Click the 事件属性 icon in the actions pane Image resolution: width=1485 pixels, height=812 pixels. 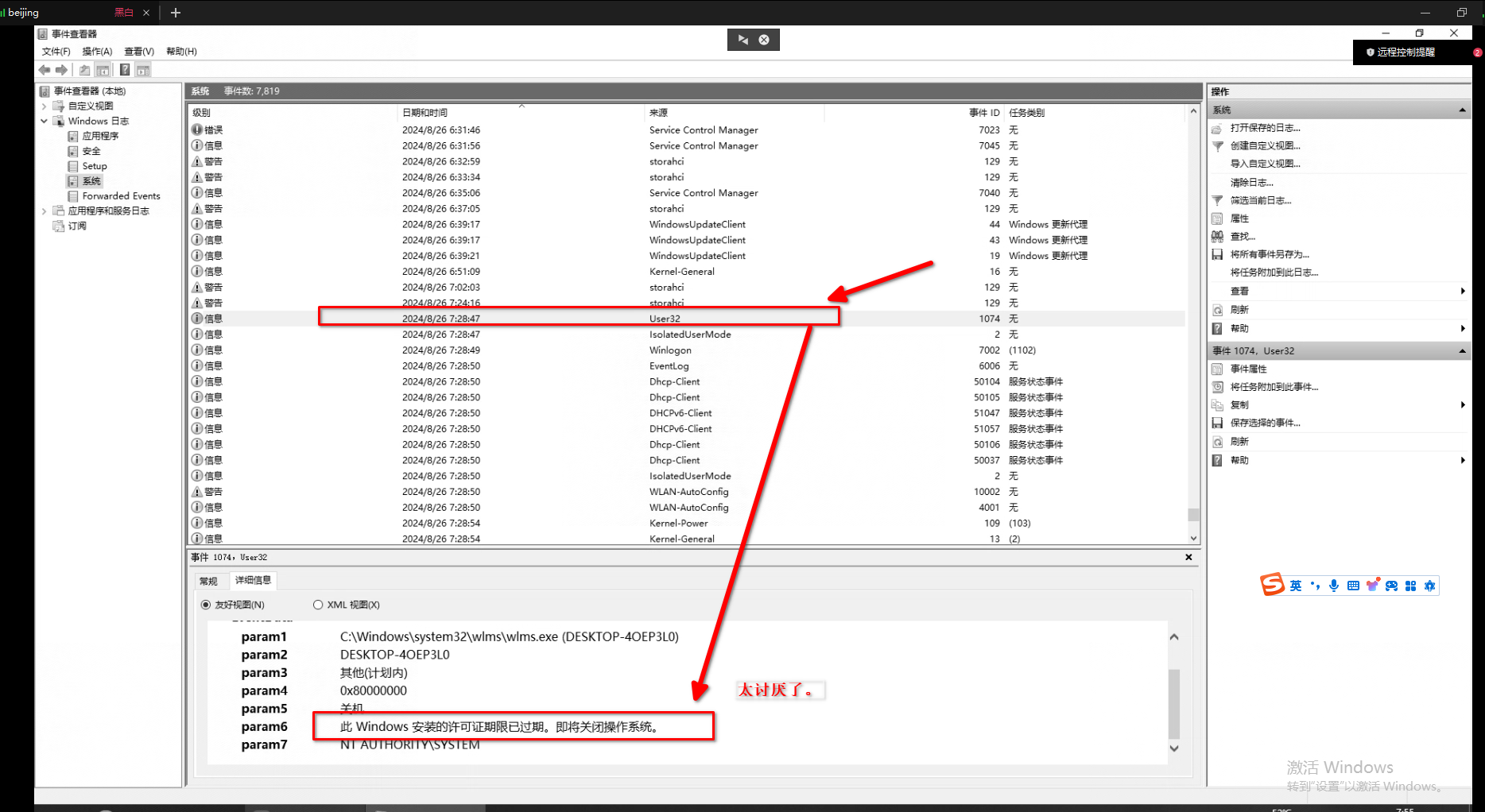(x=1217, y=369)
